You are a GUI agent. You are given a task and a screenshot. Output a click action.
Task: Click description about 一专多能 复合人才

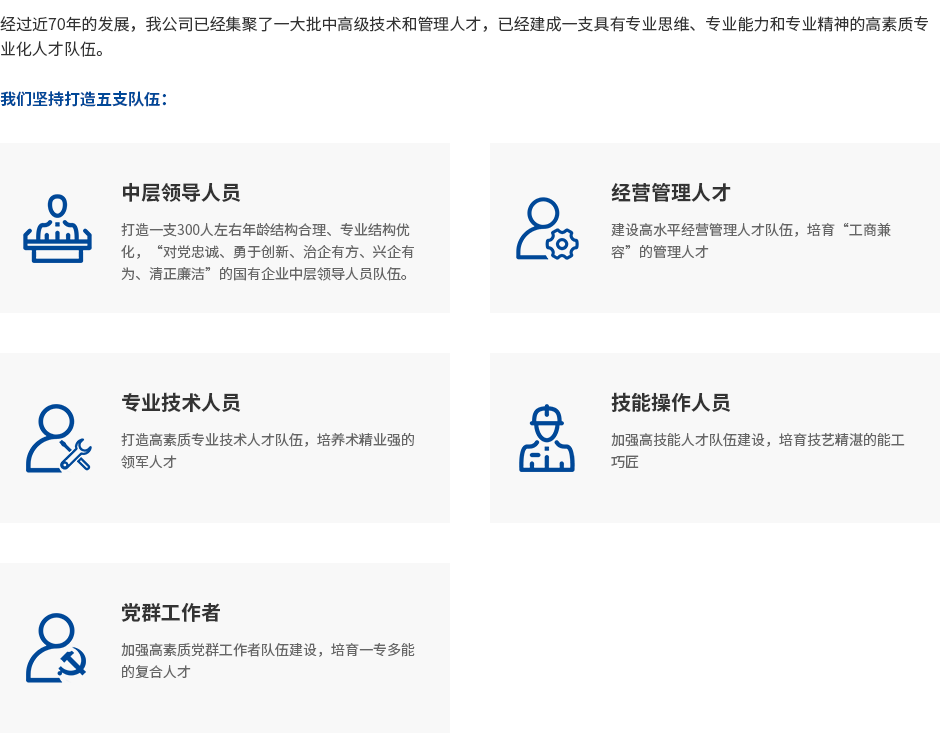pyautogui.click(x=268, y=660)
